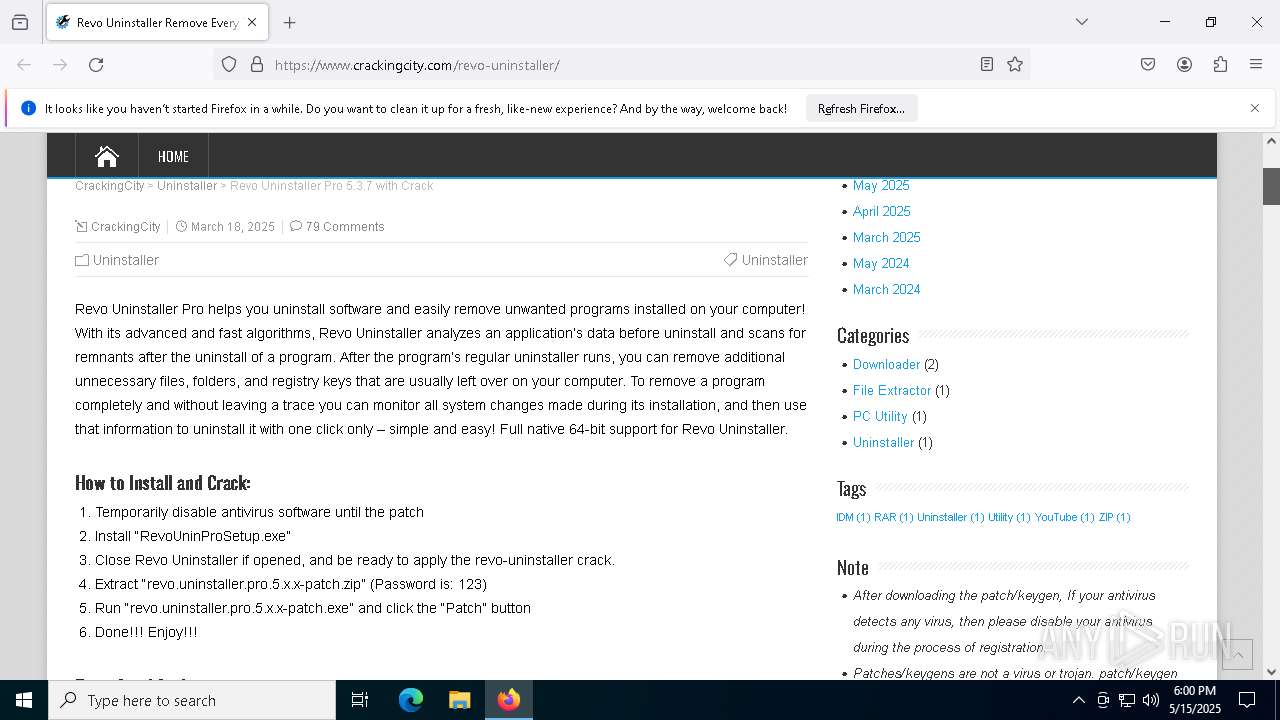Go forward one page

[60, 65]
